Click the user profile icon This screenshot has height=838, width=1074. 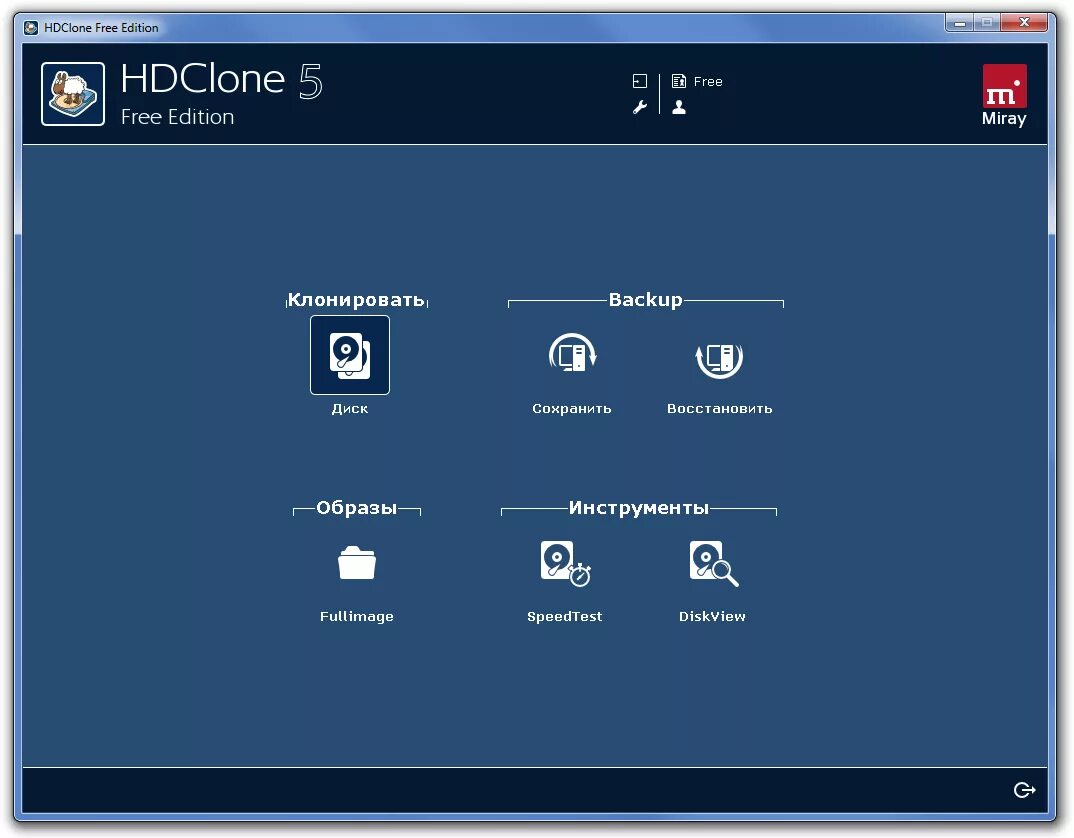[679, 107]
